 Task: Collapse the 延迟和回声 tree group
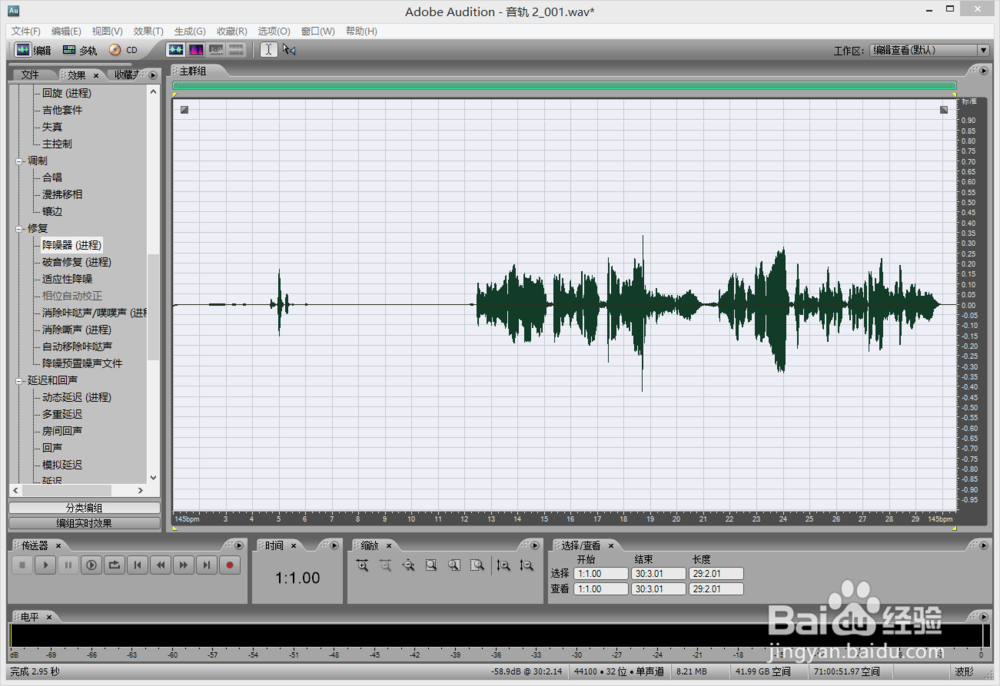click(x=18, y=381)
